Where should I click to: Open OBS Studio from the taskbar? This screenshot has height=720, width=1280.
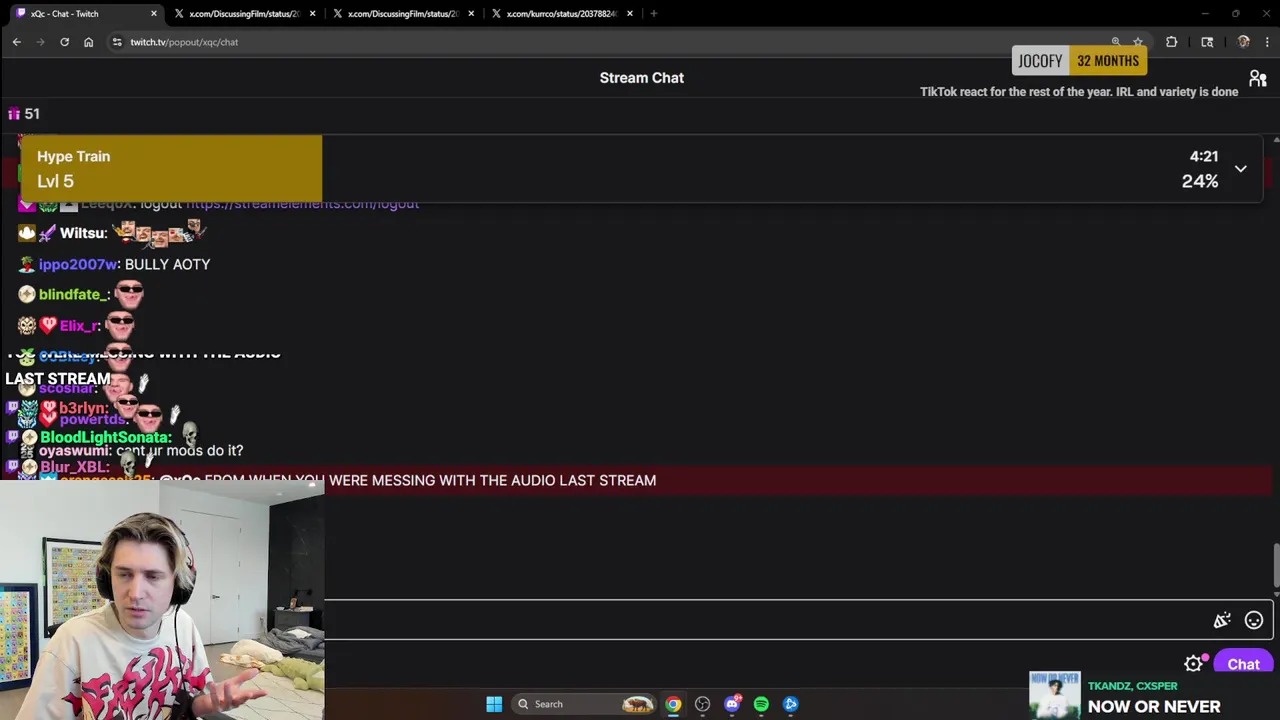click(702, 704)
